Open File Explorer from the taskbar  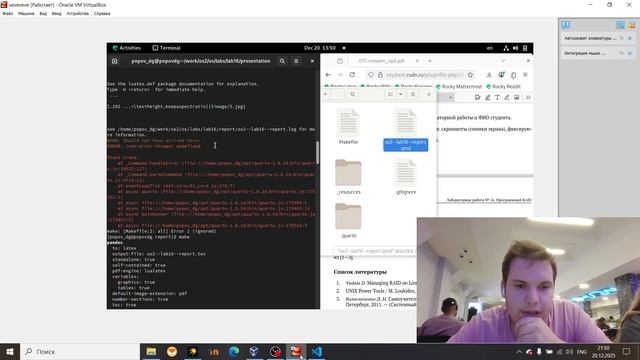click(x=151, y=351)
